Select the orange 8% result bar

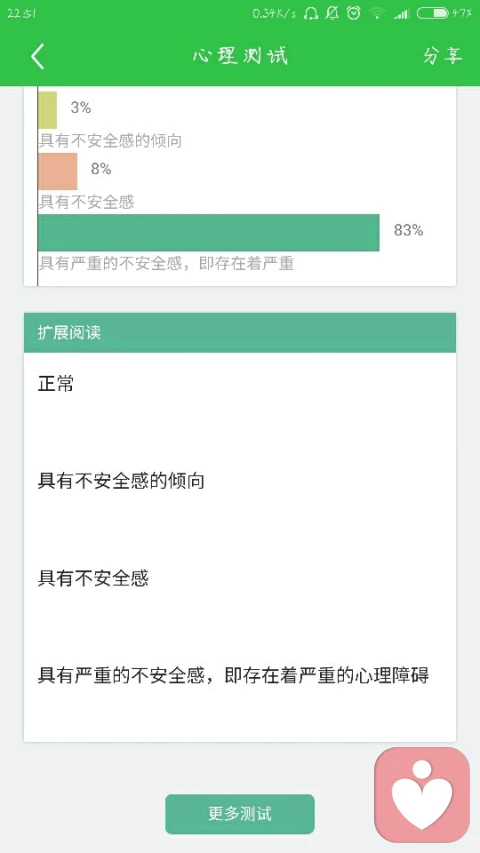(x=58, y=171)
